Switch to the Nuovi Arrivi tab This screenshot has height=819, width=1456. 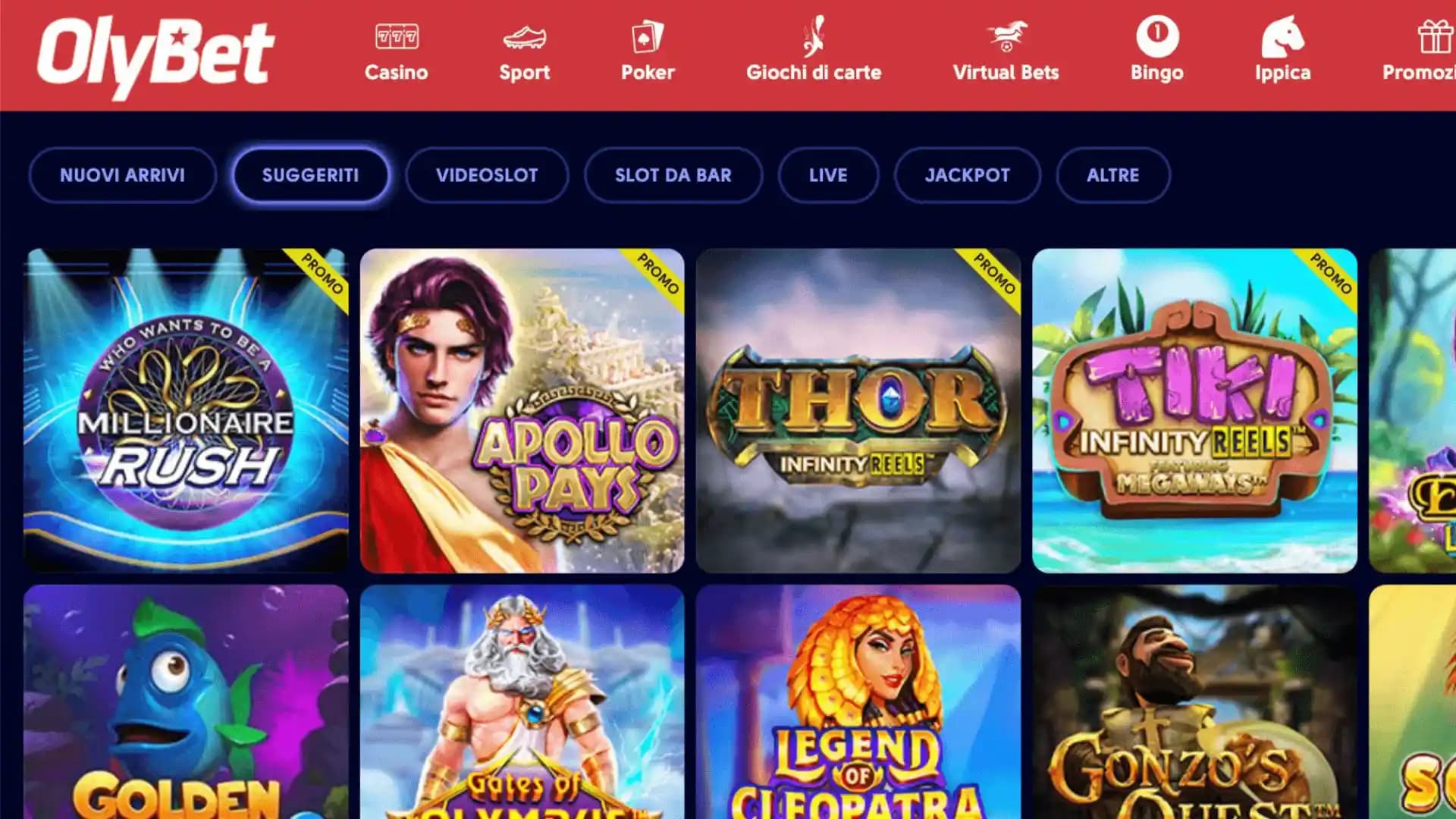(x=123, y=175)
